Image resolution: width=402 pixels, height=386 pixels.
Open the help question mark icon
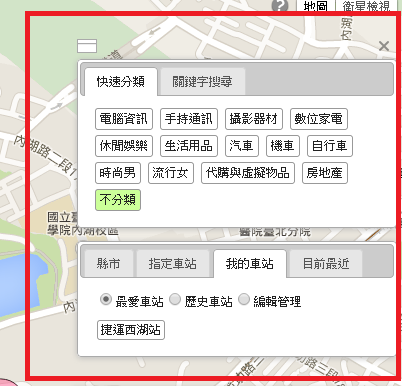(x=280, y=5)
